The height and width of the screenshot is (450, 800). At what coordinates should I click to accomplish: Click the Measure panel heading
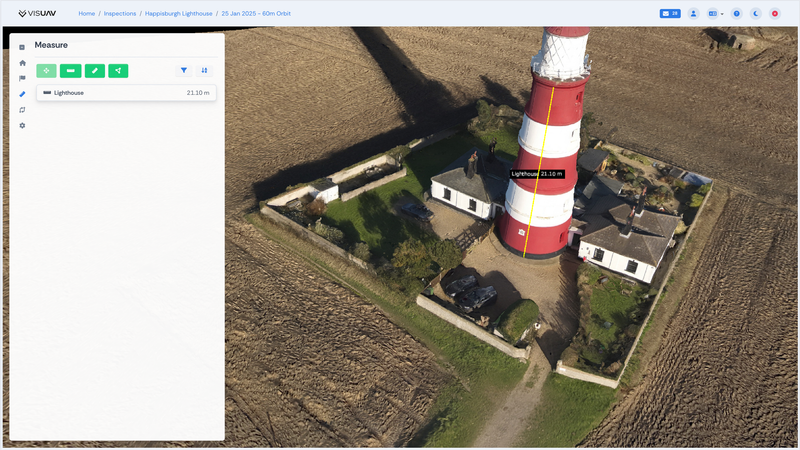coord(51,45)
